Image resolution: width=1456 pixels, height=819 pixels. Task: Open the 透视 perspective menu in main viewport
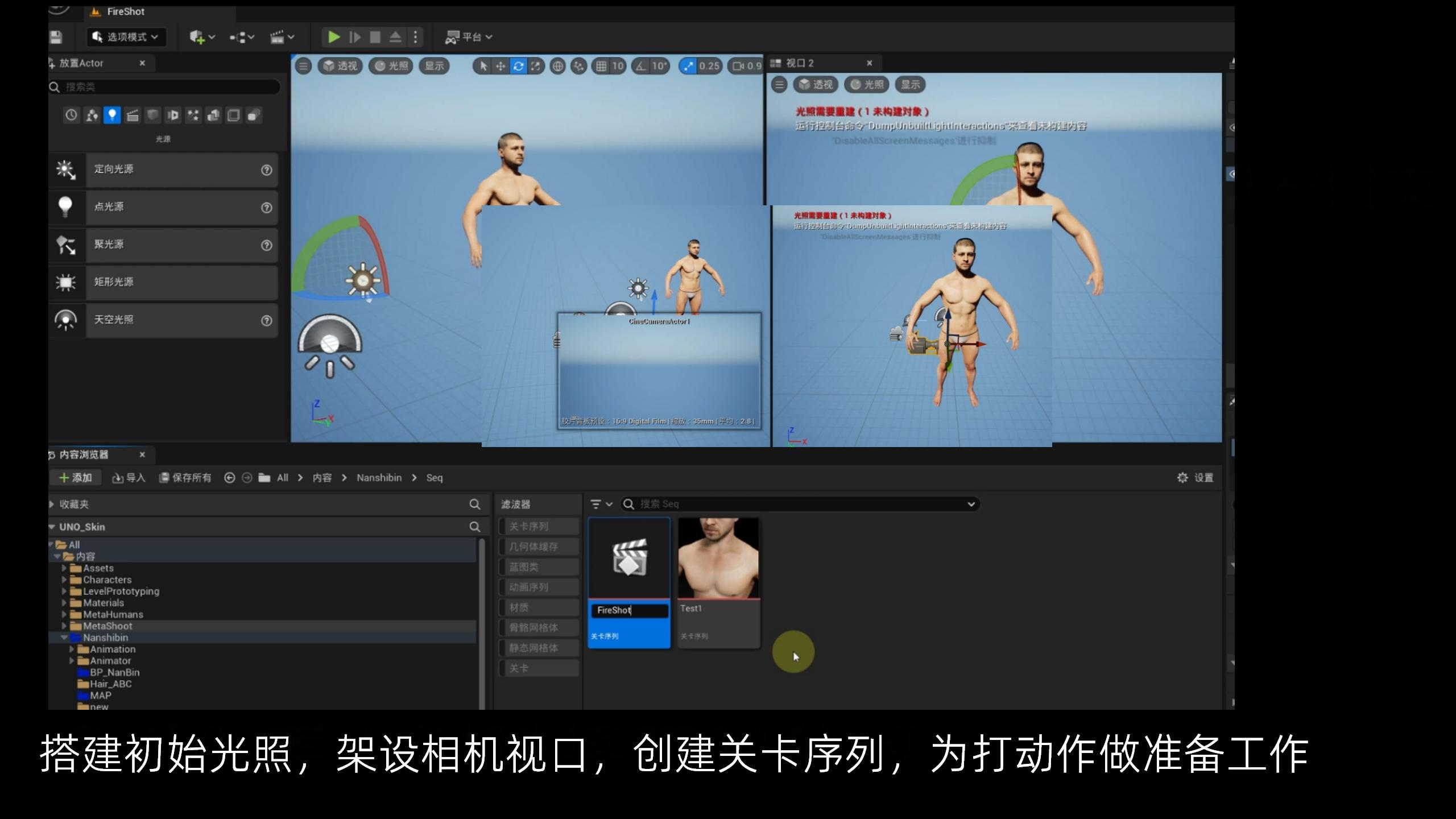340,66
